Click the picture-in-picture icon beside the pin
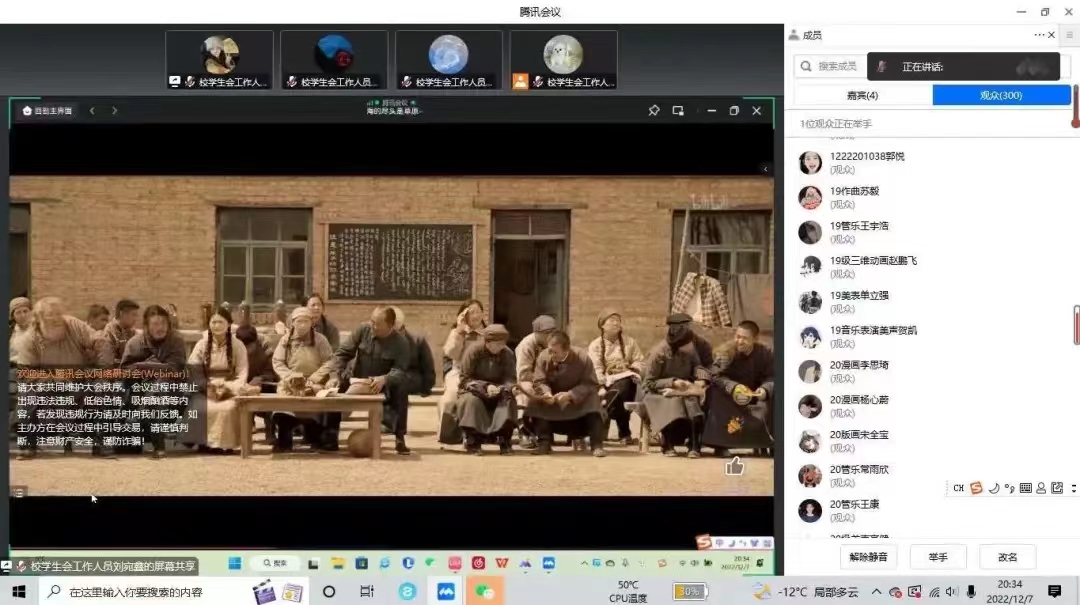1080x605 pixels. [x=678, y=110]
